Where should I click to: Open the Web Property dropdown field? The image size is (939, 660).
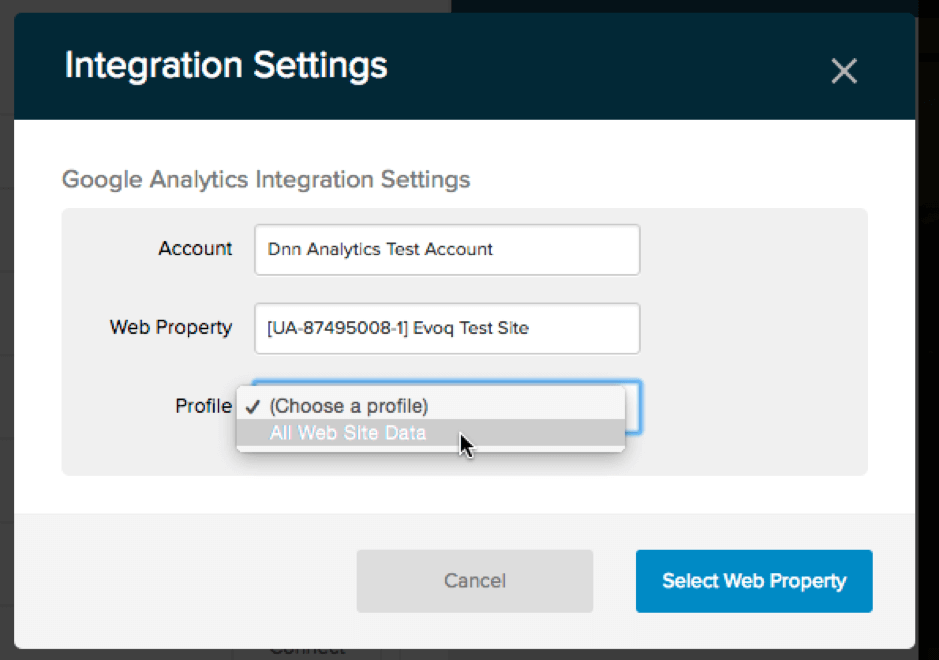pyautogui.click(x=447, y=328)
